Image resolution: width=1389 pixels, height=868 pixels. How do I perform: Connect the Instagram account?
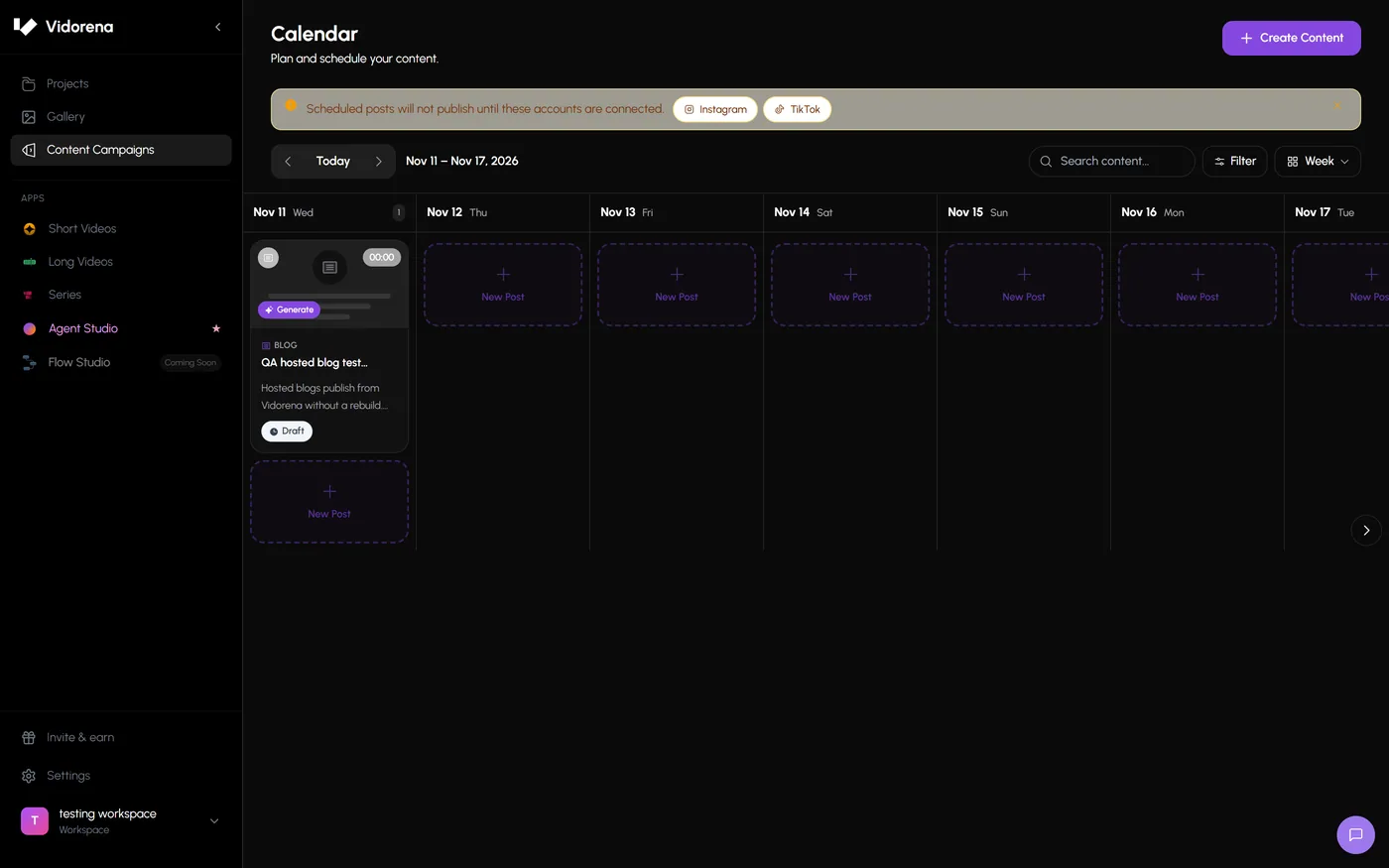click(715, 109)
